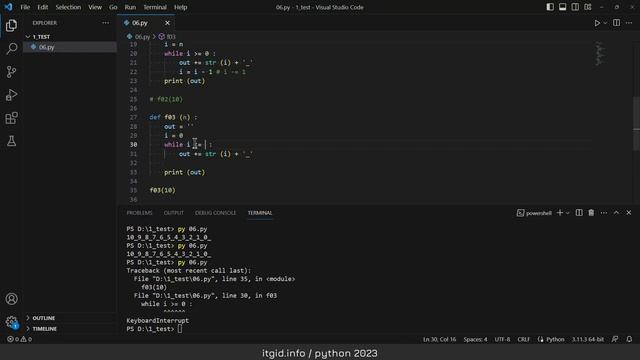Viewport: 640px width, 360px height.
Task: Open the Accounts menu
Action: [x=11, y=299]
